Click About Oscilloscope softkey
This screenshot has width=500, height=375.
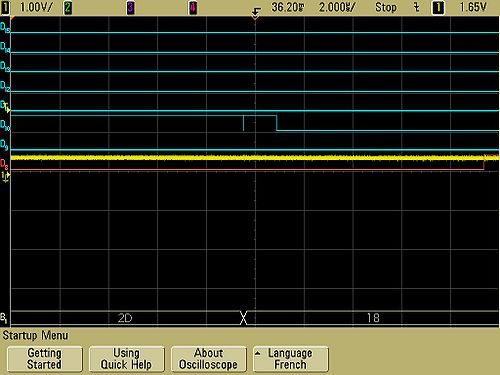pyautogui.click(x=209, y=359)
